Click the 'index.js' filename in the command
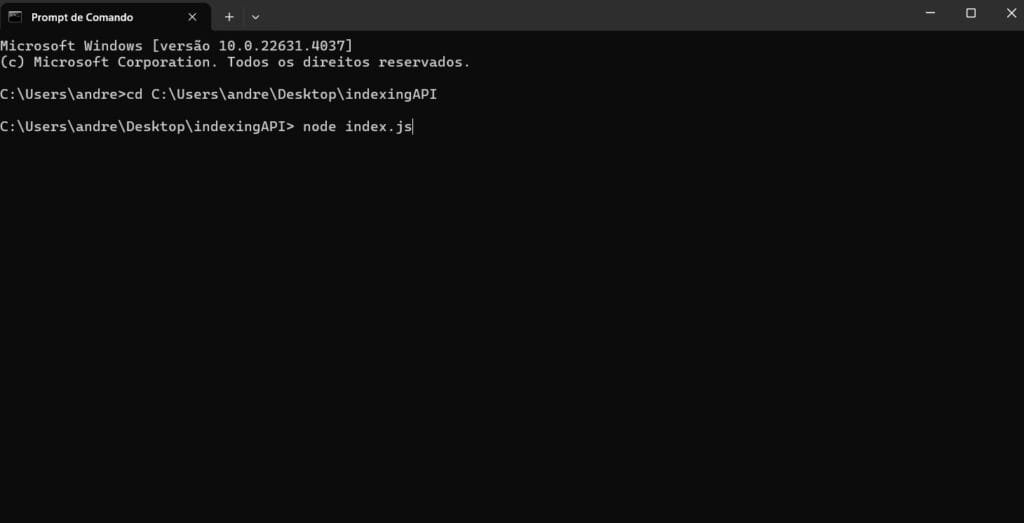The height and width of the screenshot is (523, 1024). click(x=379, y=127)
